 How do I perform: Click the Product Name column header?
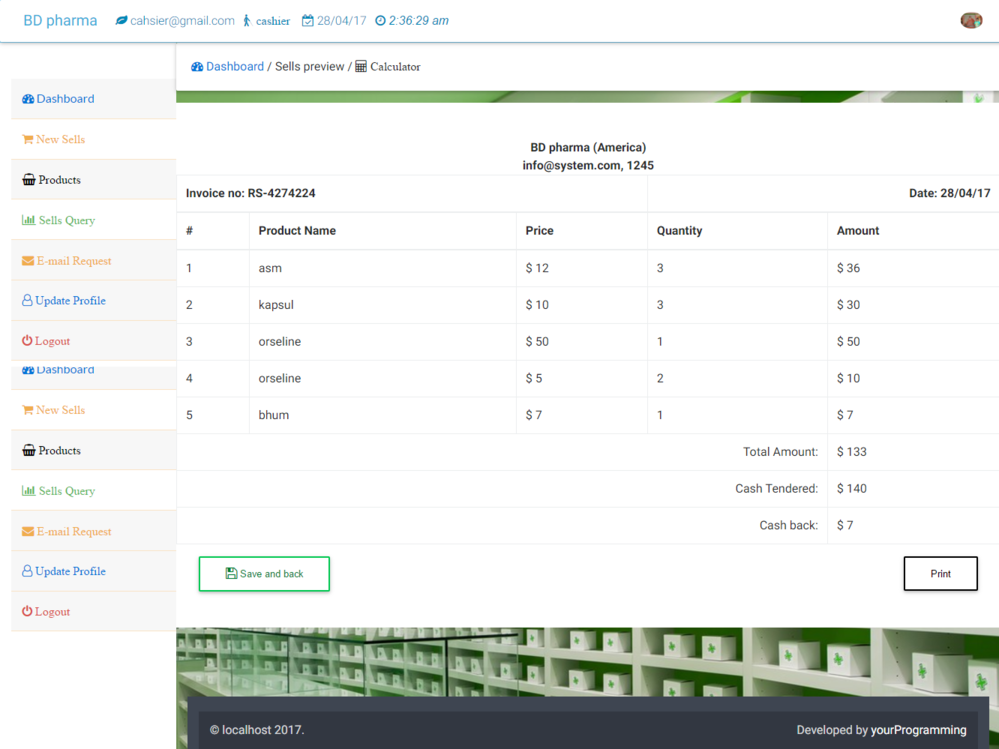(297, 231)
